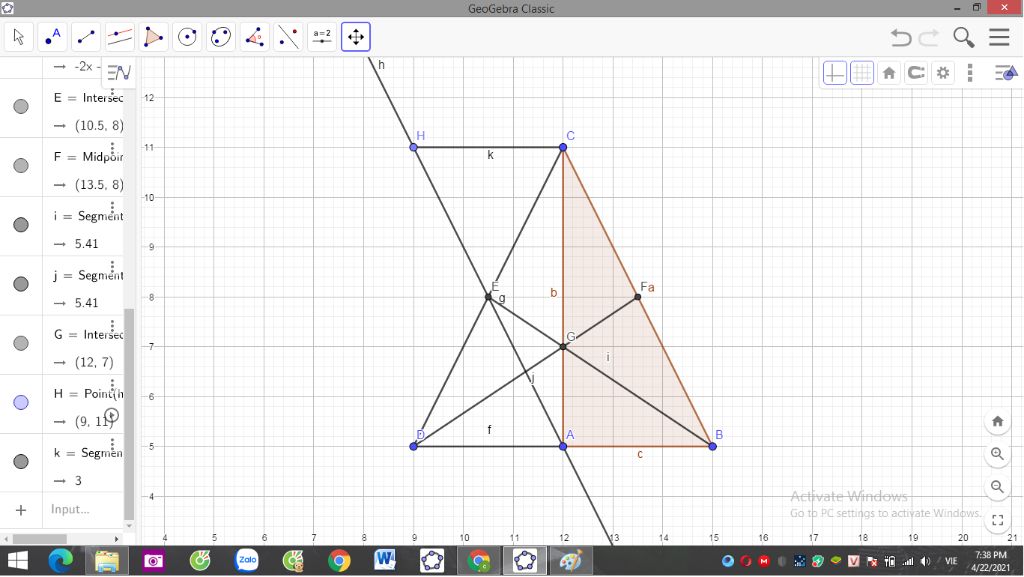Screen dimensions: 1024x577
Task: Toggle visibility of object F Midpoint
Action: point(21,166)
